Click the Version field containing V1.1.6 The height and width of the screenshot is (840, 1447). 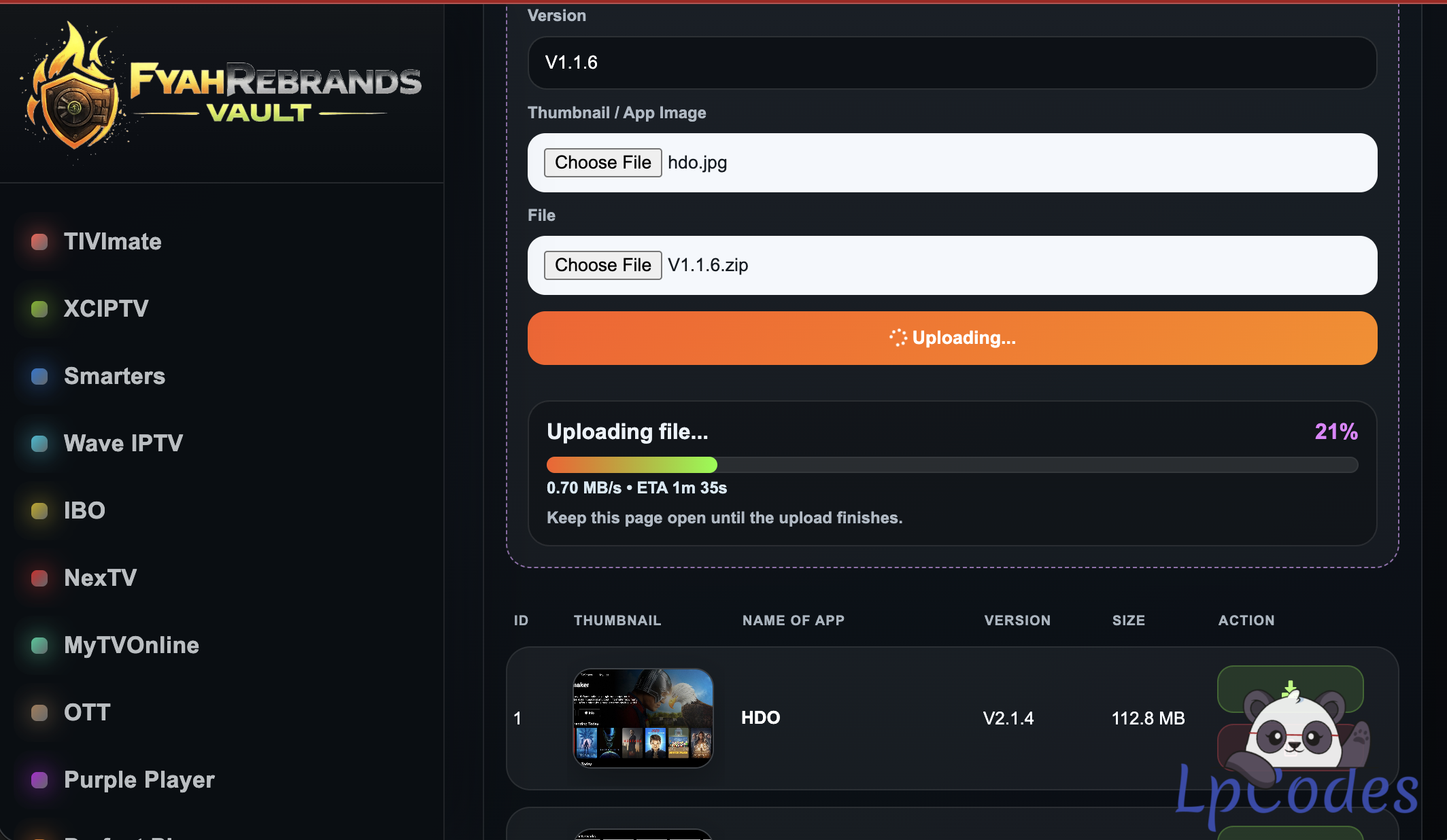(952, 63)
